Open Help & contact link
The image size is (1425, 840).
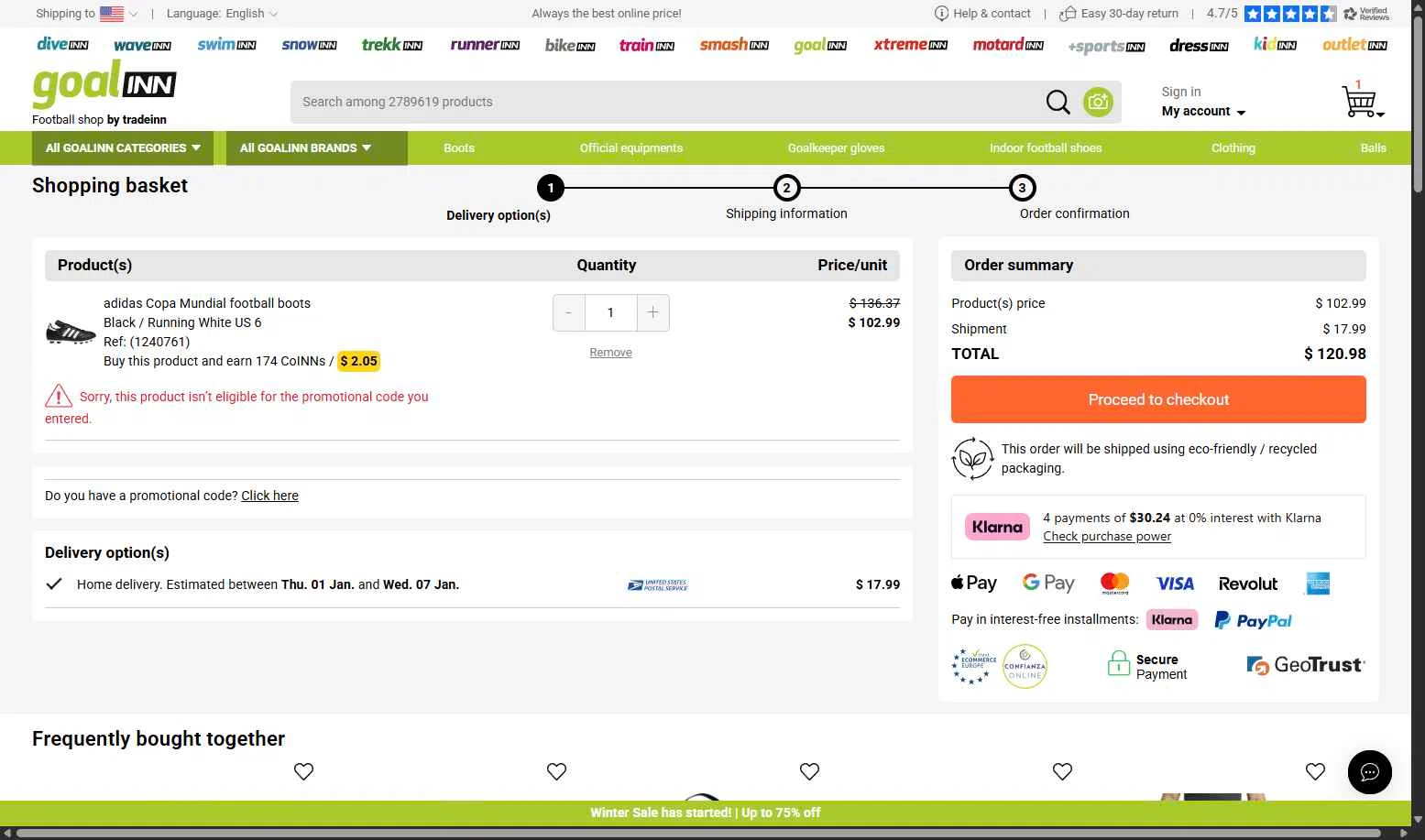(x=982, y=13)
